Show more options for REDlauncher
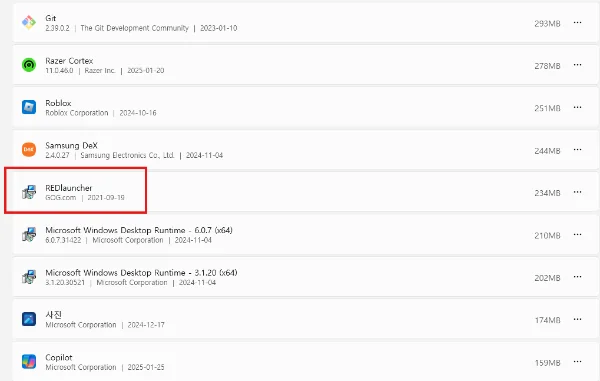 (577, 192)
